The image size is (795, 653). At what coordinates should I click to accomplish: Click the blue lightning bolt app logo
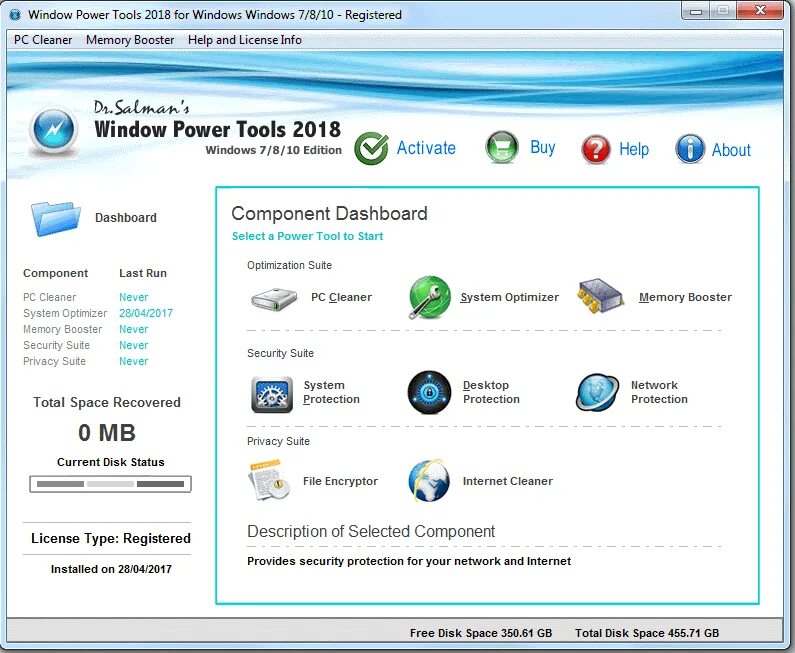54,130
